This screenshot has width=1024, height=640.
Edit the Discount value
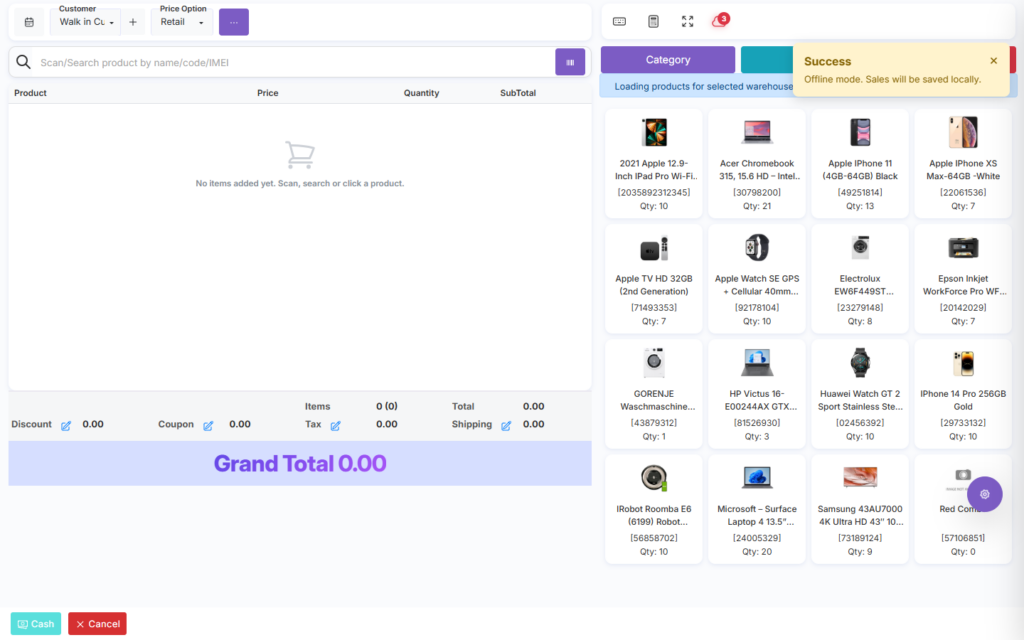pos(66,426)
